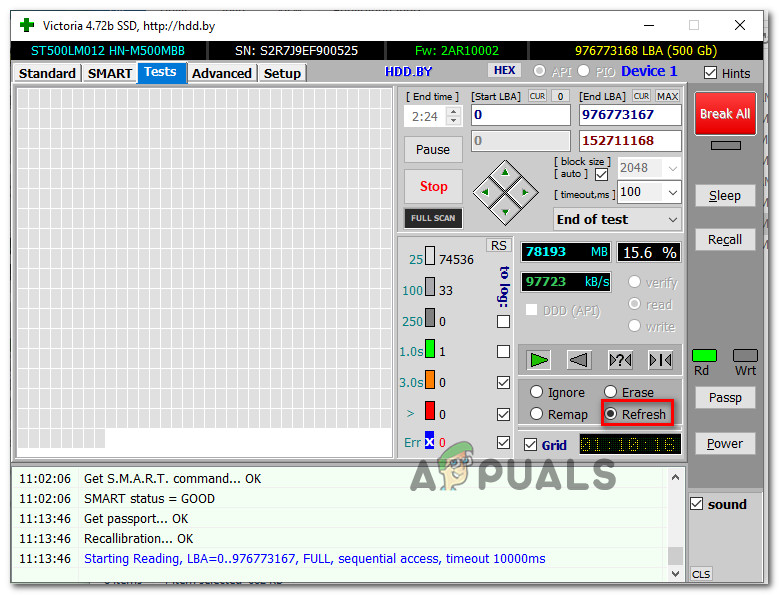Click the left arrow on navigation diamond
This screenshot has height=595, width=779.
[x=485, y=192]
